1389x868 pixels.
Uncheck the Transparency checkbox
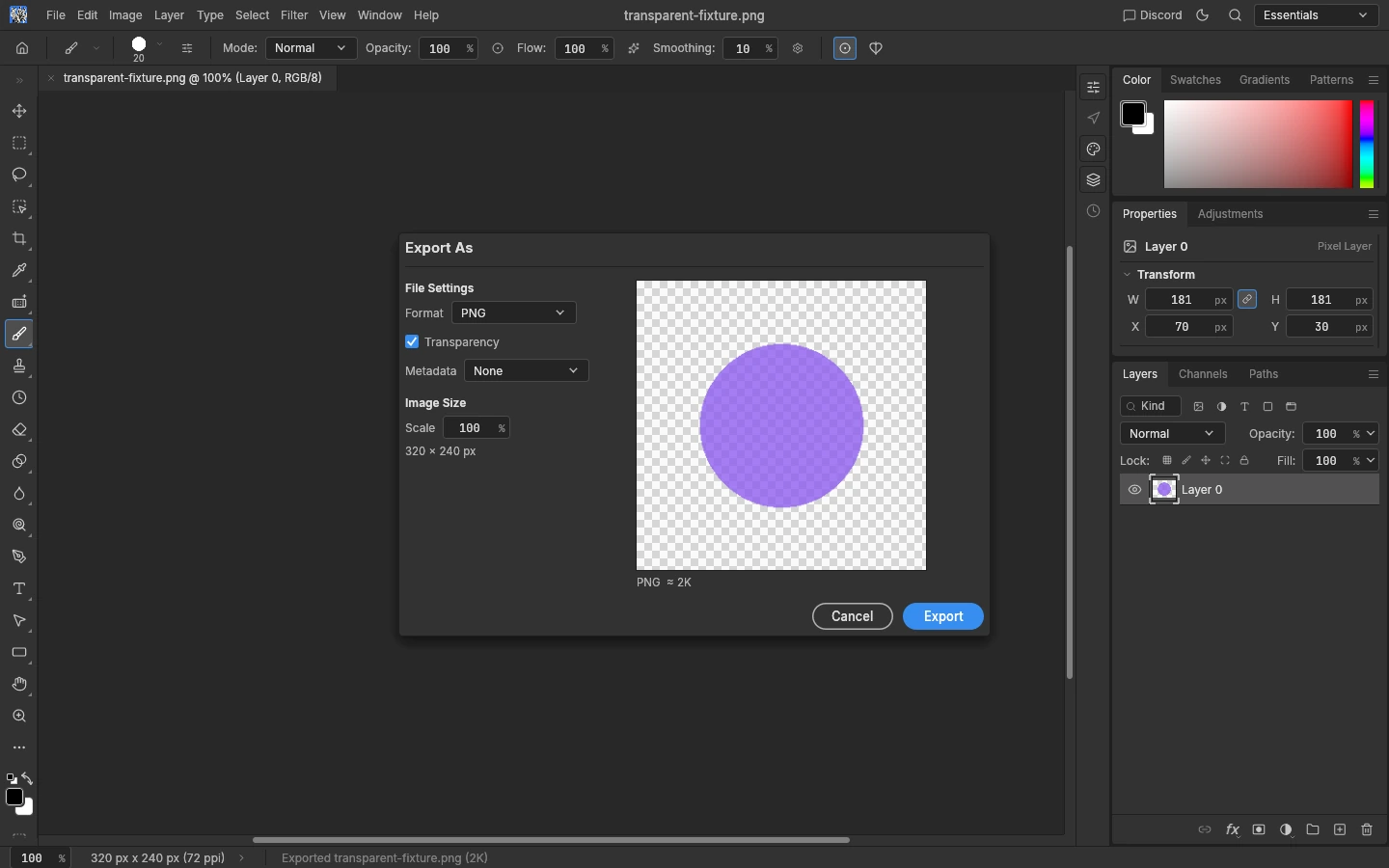412,341
